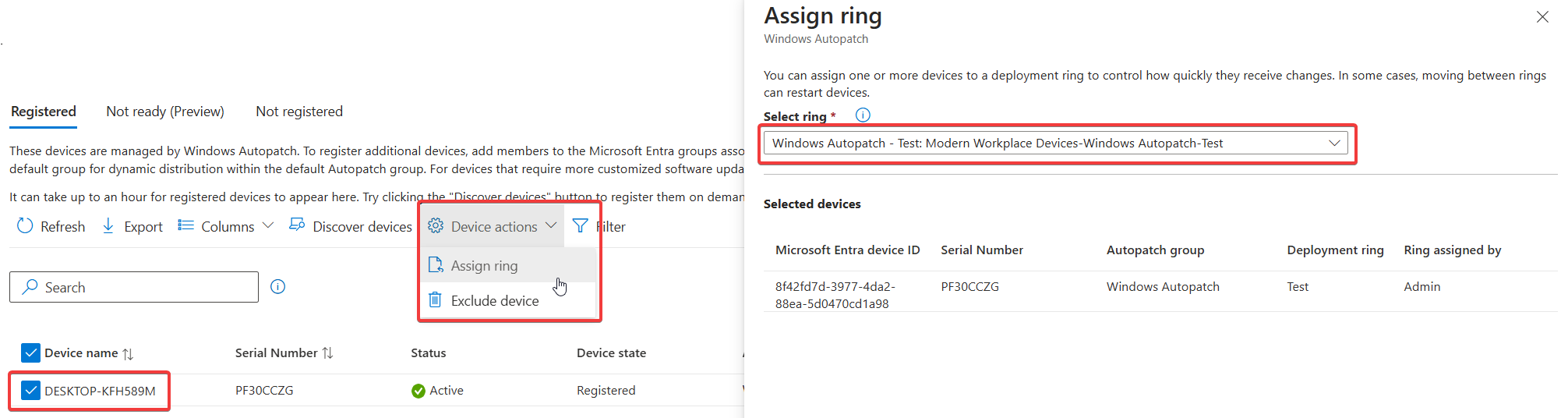The width and height of the screenshot is (1568, 418).
Task: Click the info icon beside Search box
Action: tap(277, 287)
